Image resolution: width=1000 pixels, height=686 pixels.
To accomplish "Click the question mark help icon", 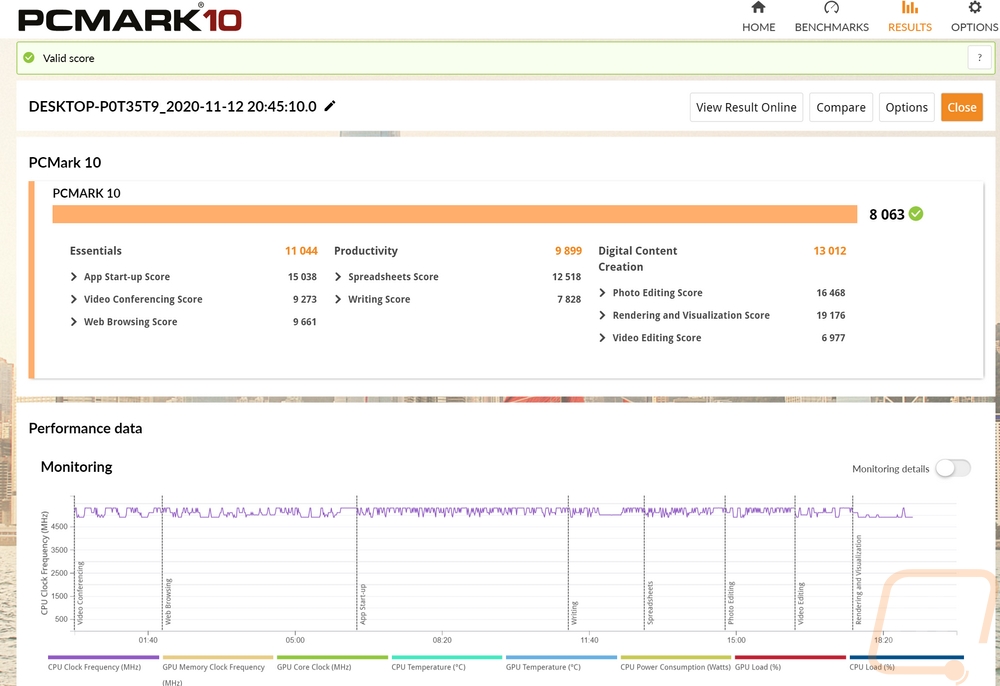I will point(980,57).
